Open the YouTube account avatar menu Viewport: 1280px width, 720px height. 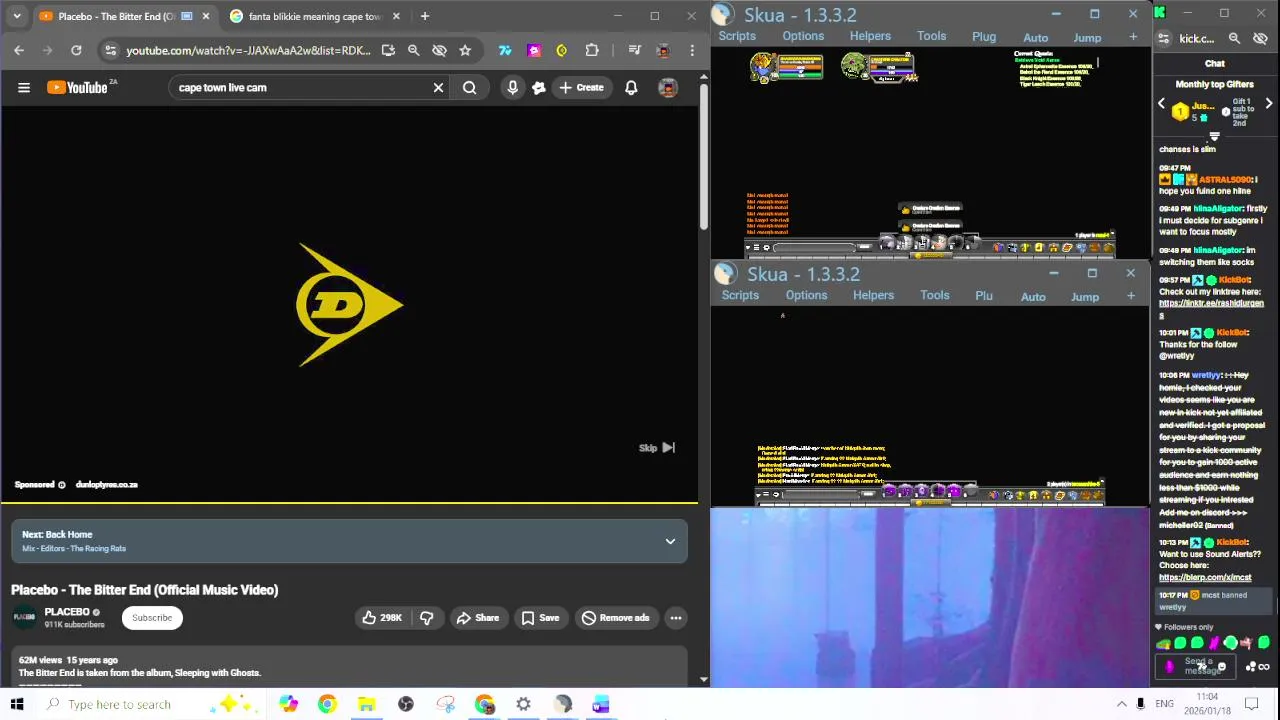pyautogui.click(x=668, y=88)
